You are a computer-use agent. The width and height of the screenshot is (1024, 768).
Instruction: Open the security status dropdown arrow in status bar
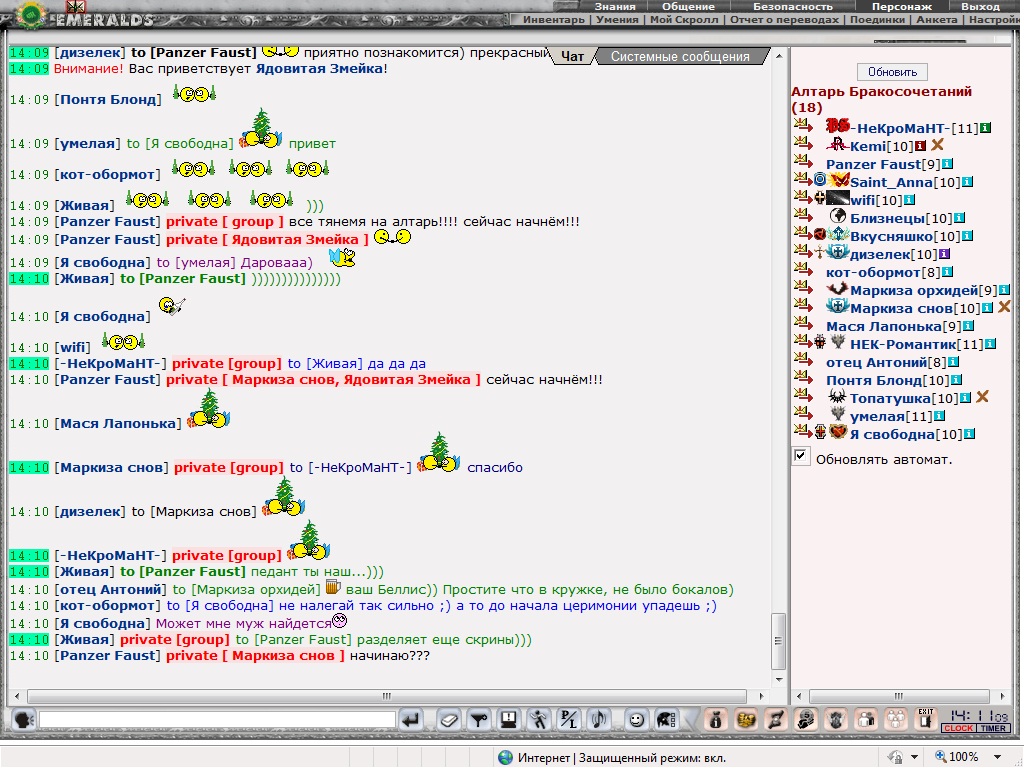[914, 757]
